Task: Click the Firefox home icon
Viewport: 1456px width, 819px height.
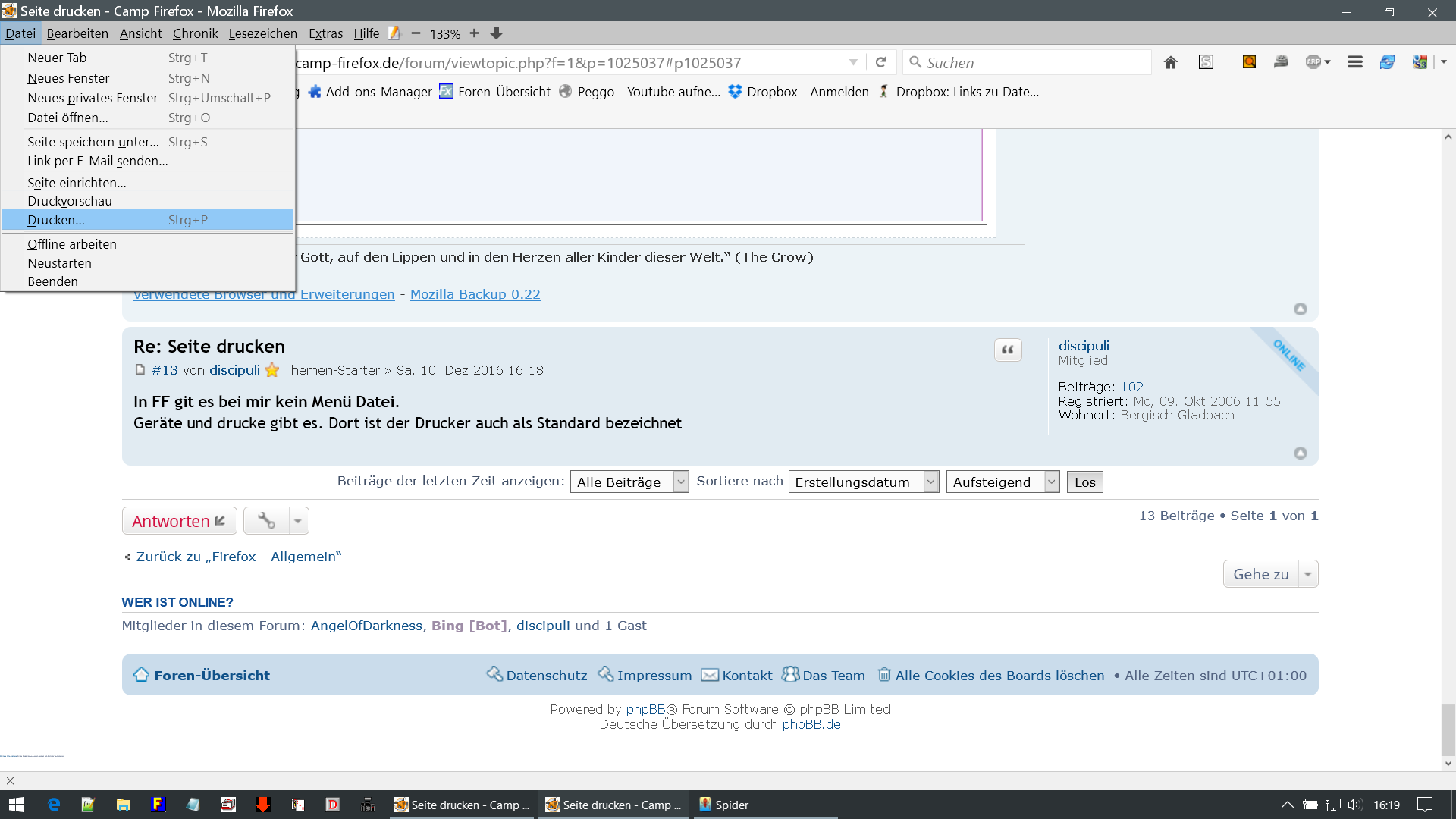Action: 1171,63
